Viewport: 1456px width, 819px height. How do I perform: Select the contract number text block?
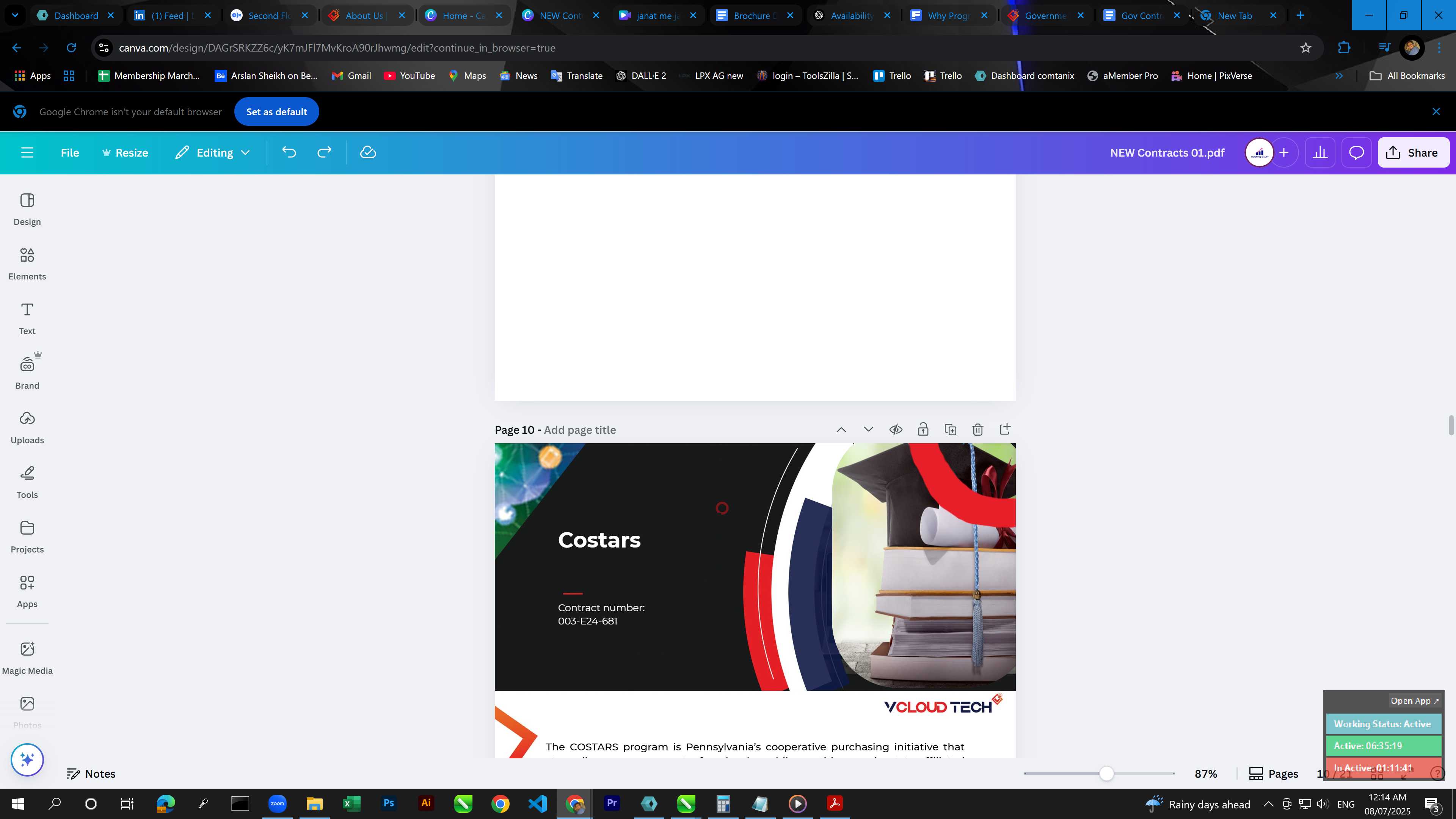coord(601,614)
